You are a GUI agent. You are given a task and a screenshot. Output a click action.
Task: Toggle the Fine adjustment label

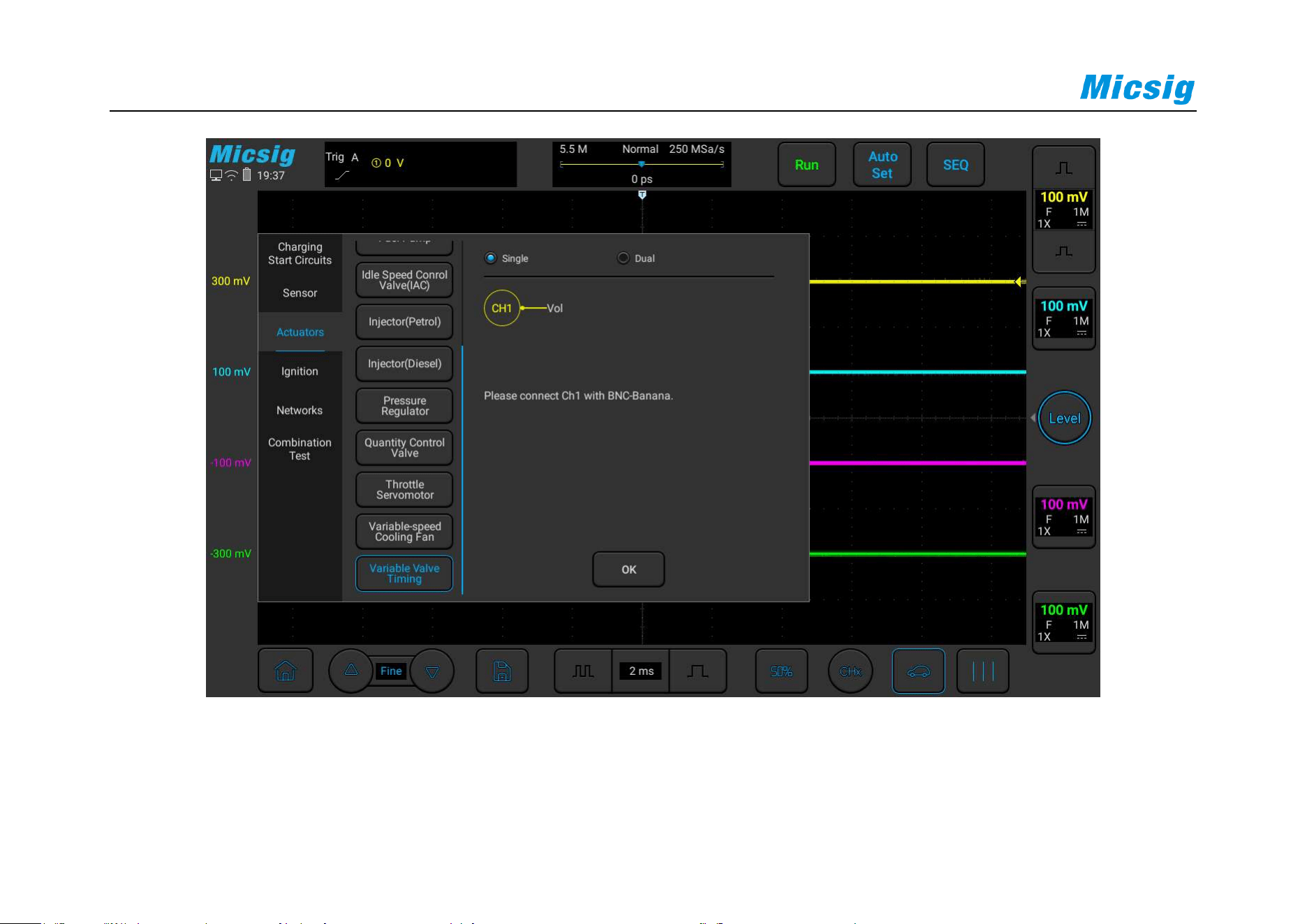[x=391, y=671]
